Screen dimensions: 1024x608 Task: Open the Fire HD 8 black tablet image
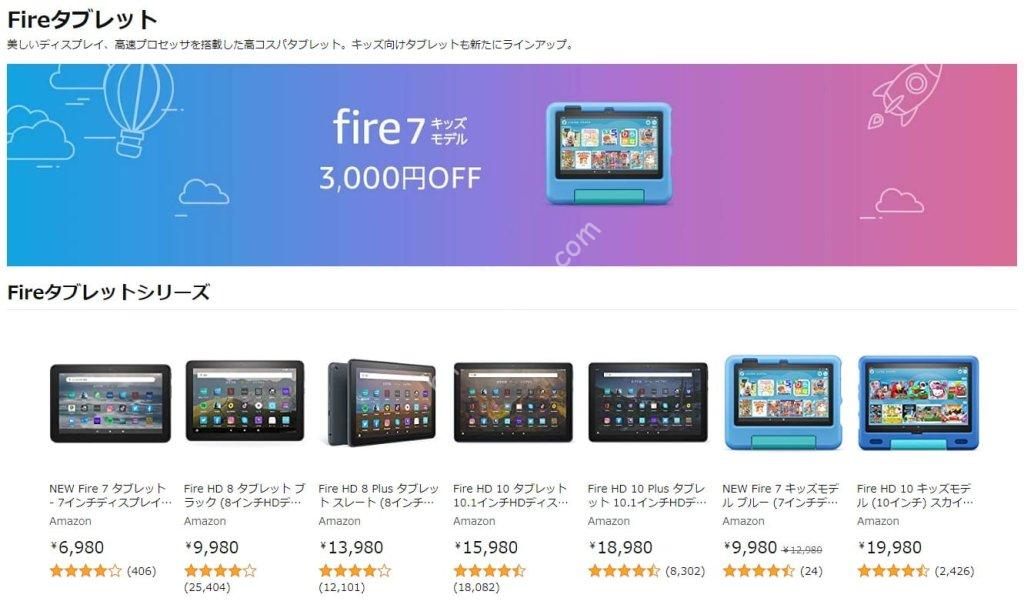click(245, 400)
